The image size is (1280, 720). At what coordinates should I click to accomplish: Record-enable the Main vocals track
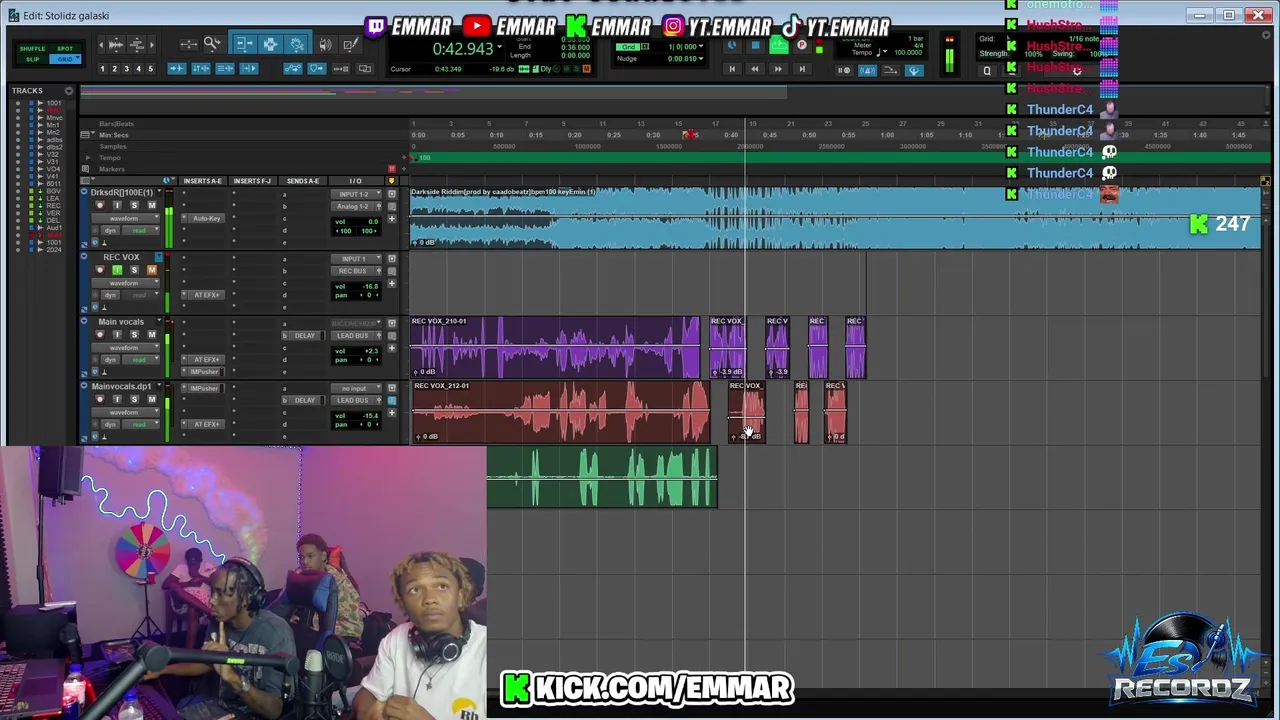[x=99, y=335]
